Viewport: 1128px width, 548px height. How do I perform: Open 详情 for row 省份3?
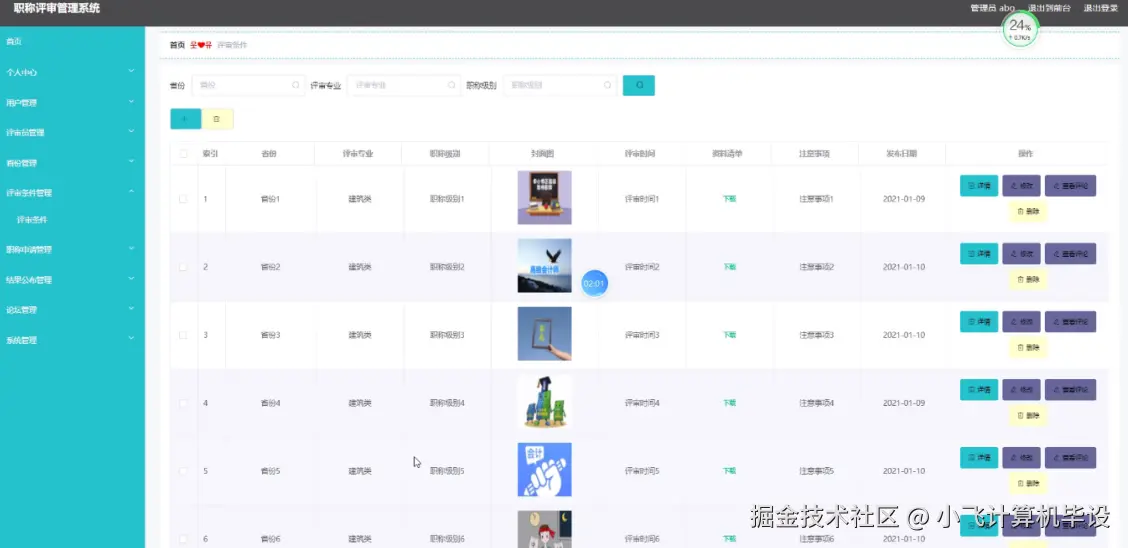coord(979,321)
